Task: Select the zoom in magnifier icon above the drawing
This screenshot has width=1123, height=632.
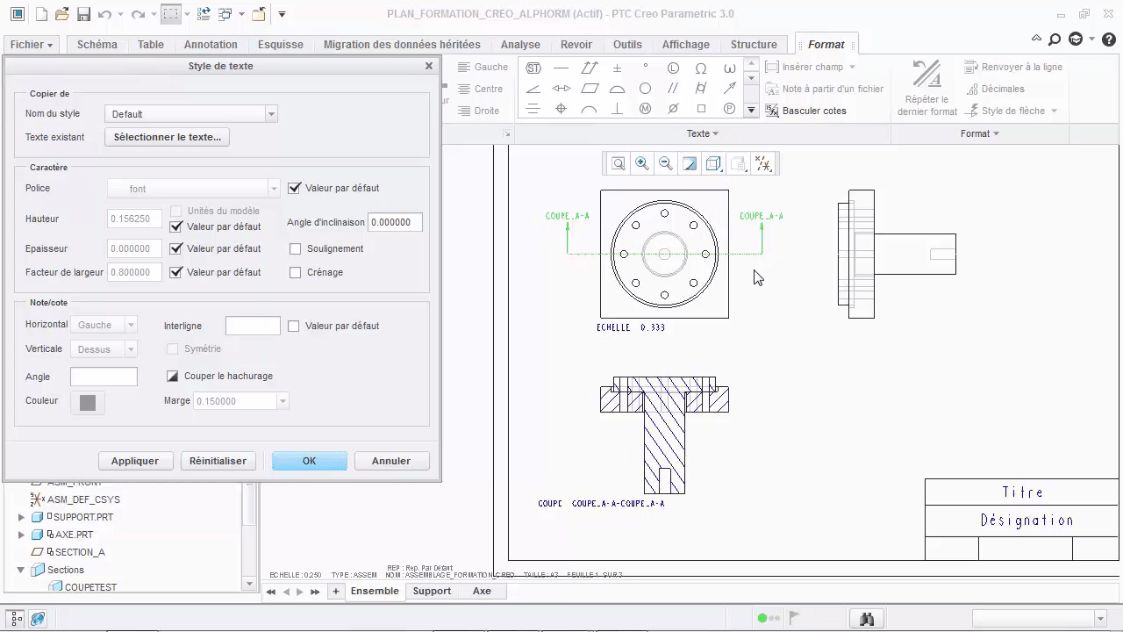Action: [640, 161]
